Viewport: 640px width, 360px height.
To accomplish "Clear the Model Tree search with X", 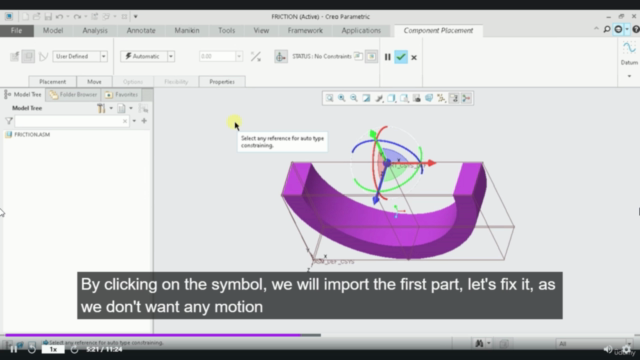I will [x=125, y=121].
